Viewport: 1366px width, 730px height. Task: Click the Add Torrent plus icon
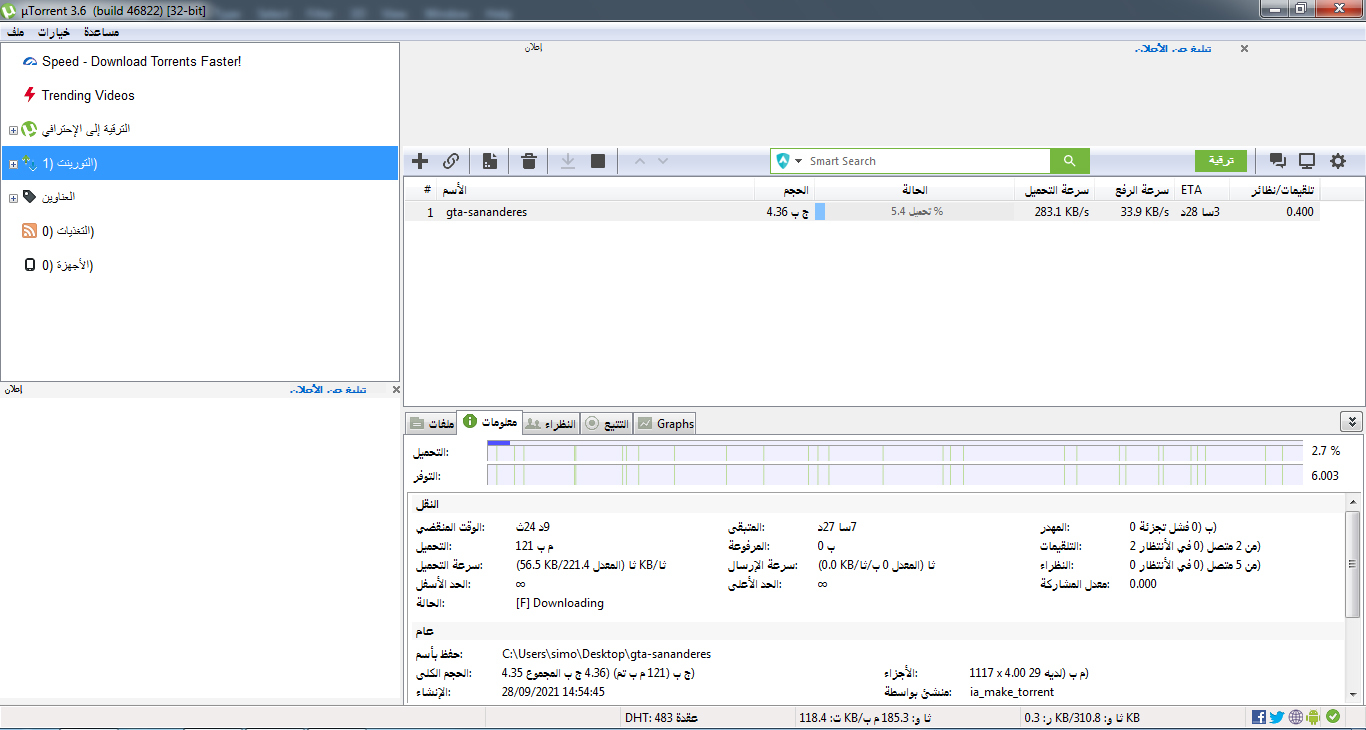pyautogui.click(x=420, y=161)
